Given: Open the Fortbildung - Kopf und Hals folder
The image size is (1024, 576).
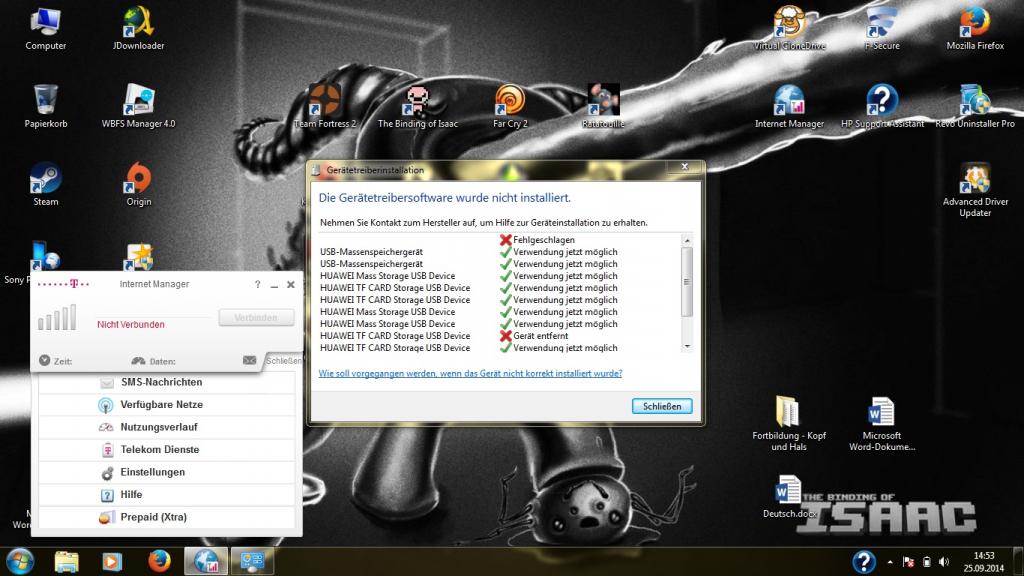Looking at the screenshot, I should pyautogui.click(x=789, y=423).
